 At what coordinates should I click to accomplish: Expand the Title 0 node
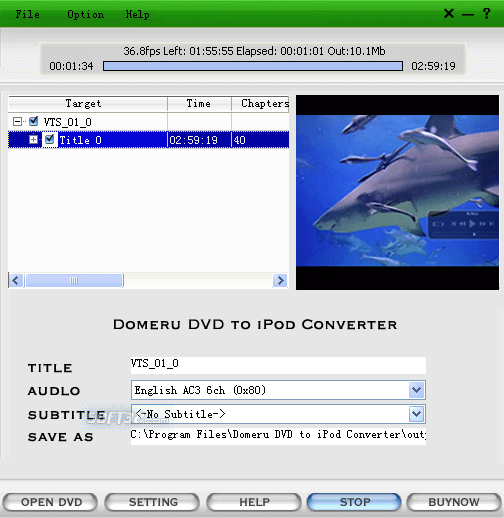tap(33, 140)
